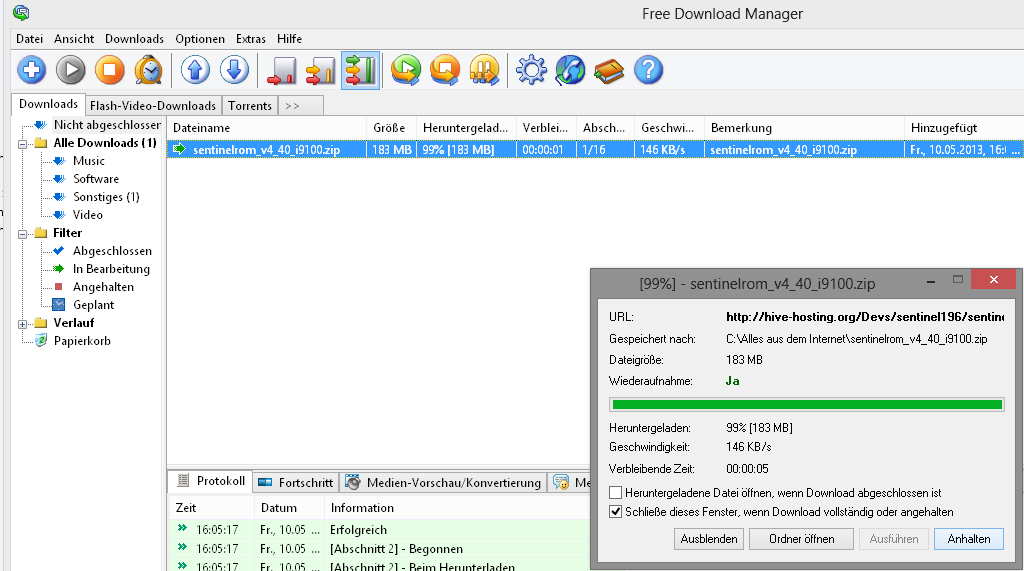
Task: Switch to the Torrents tab
Action: tap(249, 106)
